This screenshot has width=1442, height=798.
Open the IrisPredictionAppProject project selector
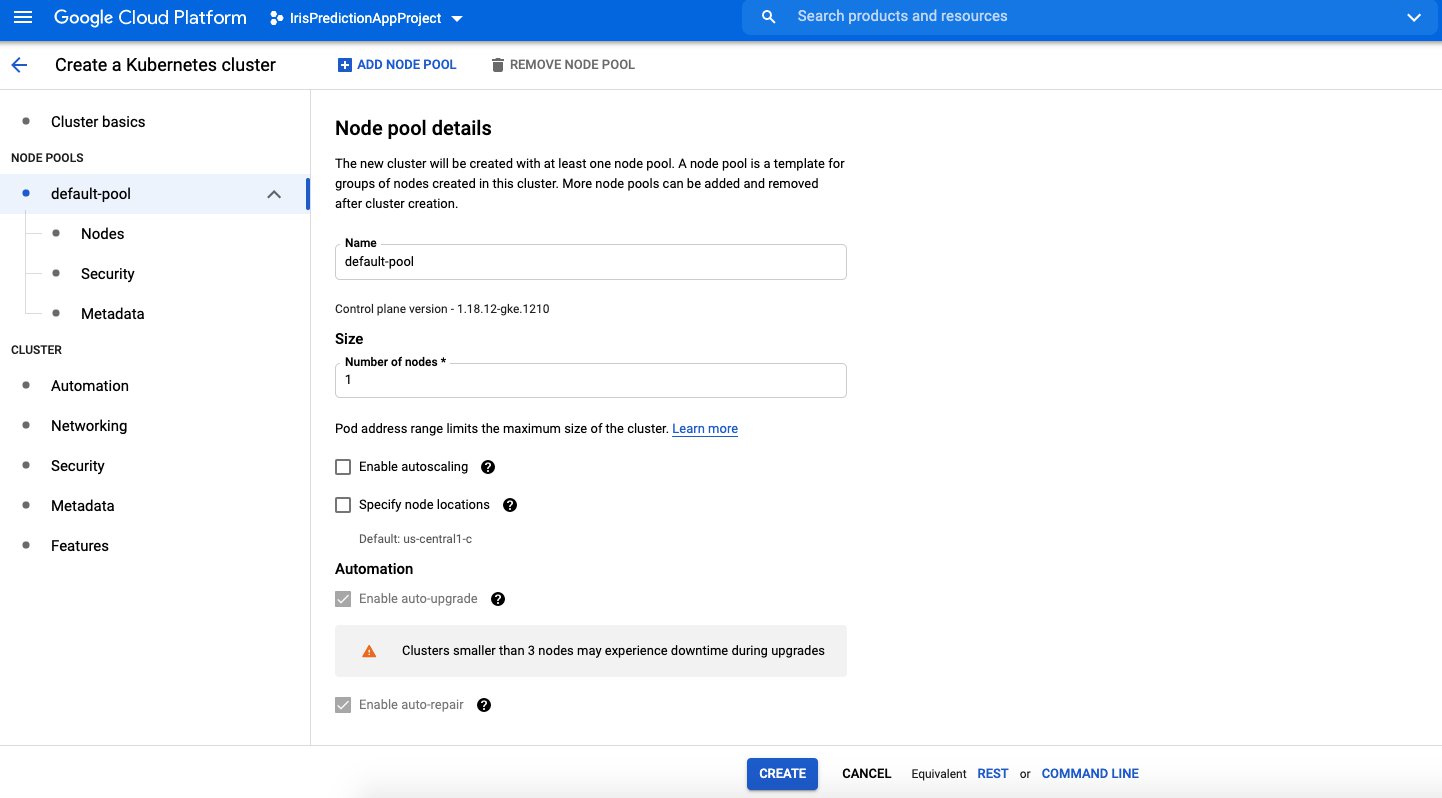point(366,18)
